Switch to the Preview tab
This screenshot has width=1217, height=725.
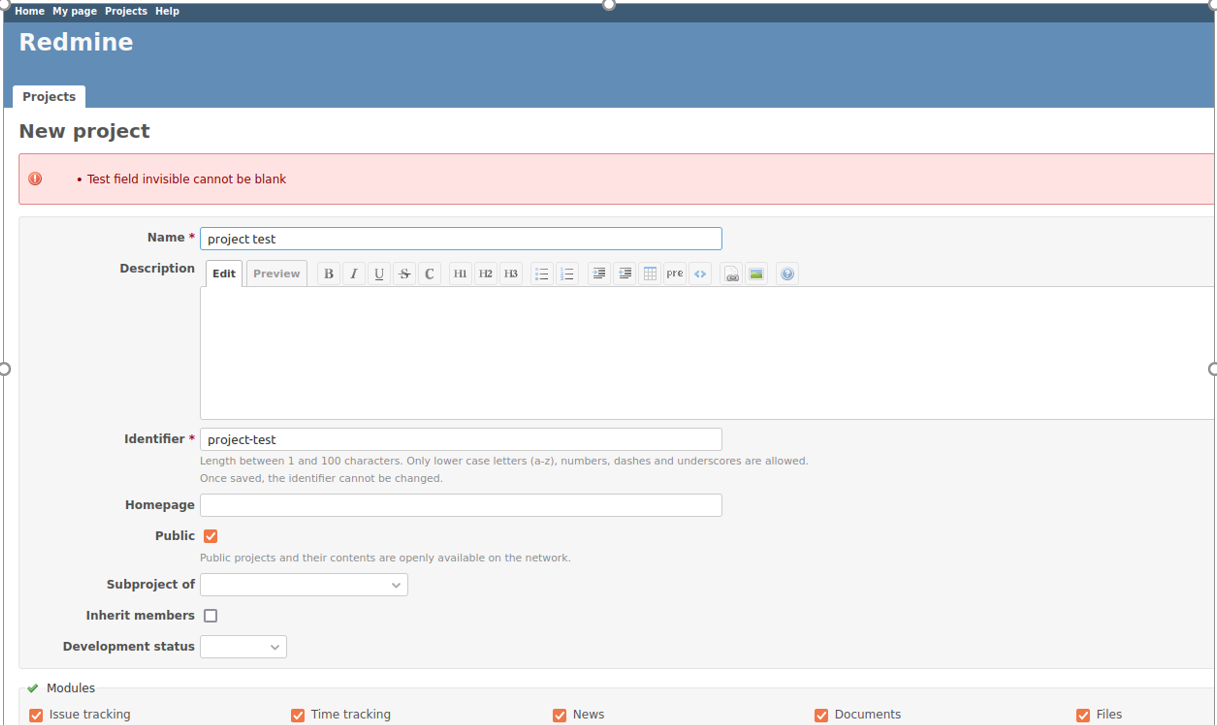point(277,274)
